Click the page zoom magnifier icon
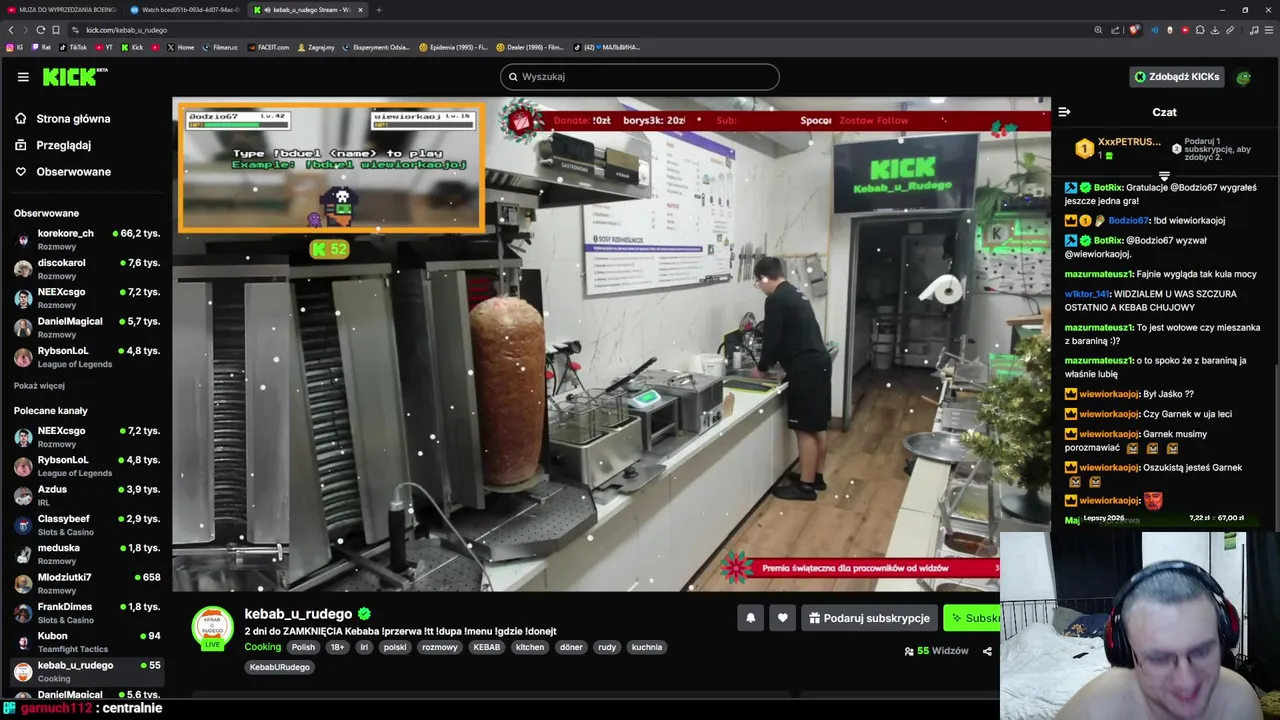The width and height of the screenshot is (1280, 720). [x=1098, y=30]
